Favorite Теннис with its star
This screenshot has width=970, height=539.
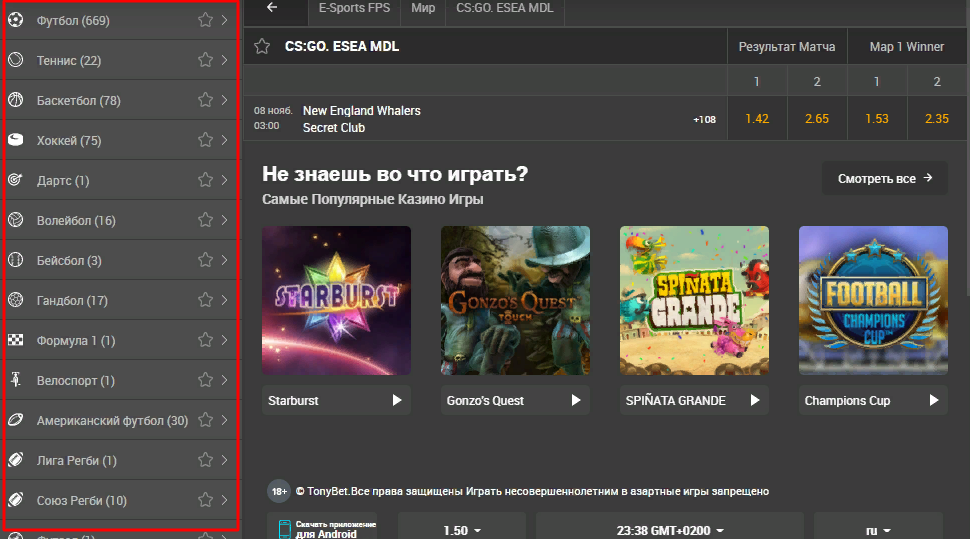205,60
